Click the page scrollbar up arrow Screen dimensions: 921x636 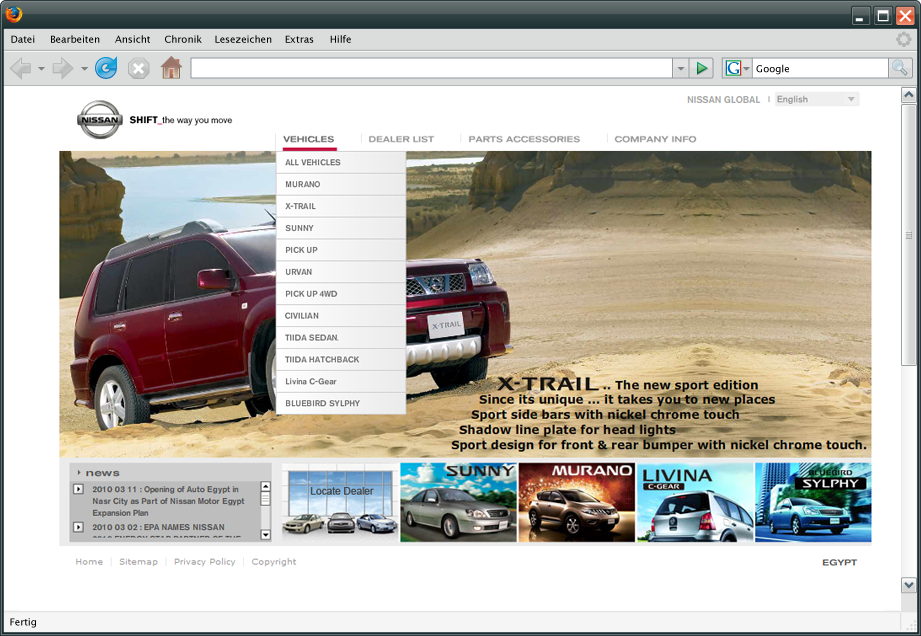908,95
